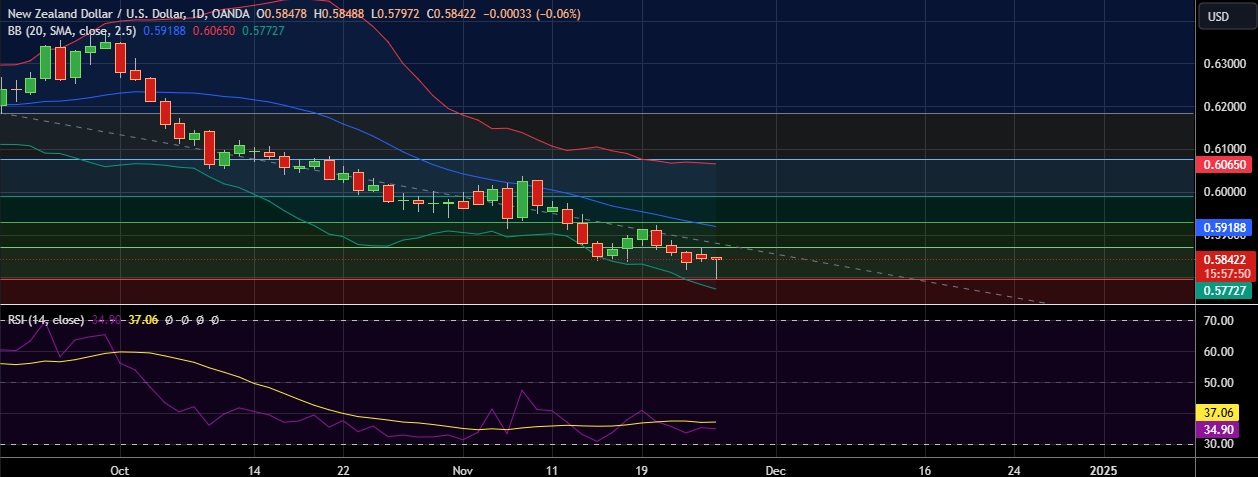Click the teal 0.57727 price axis label
1258x477 pixels.
(1225, 290)
